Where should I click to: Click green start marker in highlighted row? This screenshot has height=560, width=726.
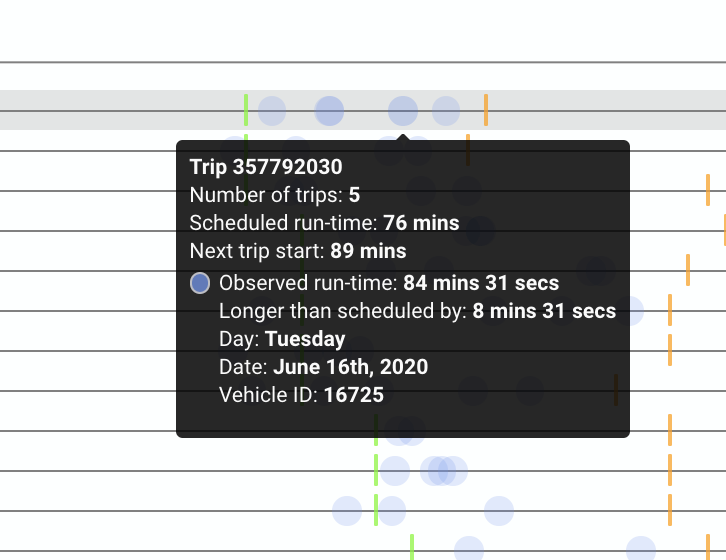[x=246, y=110]
